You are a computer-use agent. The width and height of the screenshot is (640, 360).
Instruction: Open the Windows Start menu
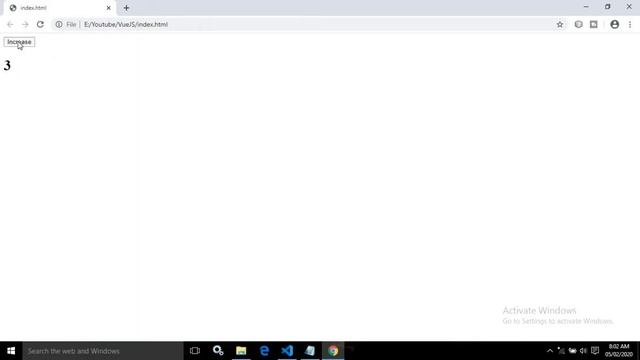tap(11, 351)
